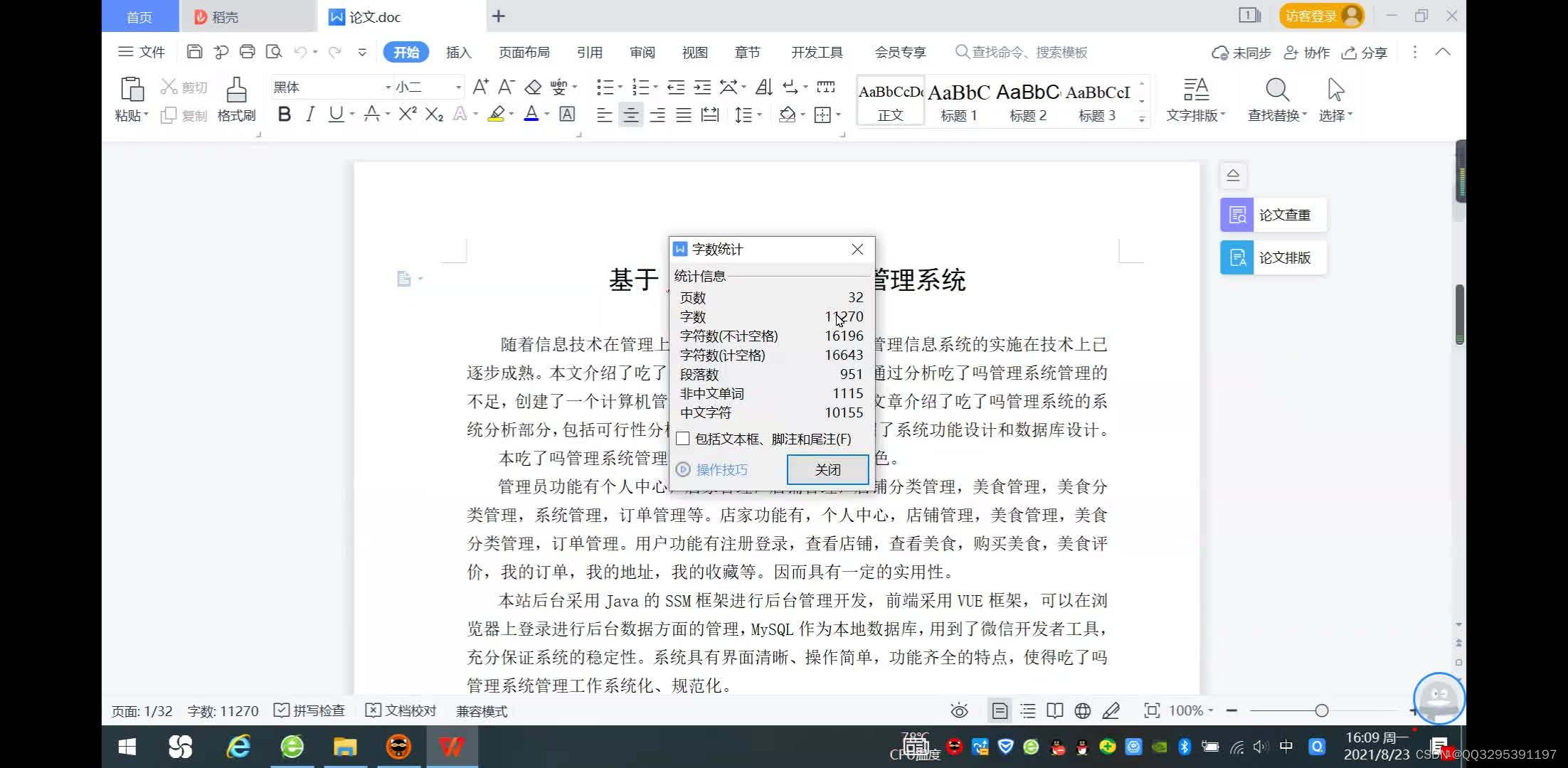This screenshot has width=1568, height=768.
Task: Apply Subscript formatting
Action: (x=434, y=114)
